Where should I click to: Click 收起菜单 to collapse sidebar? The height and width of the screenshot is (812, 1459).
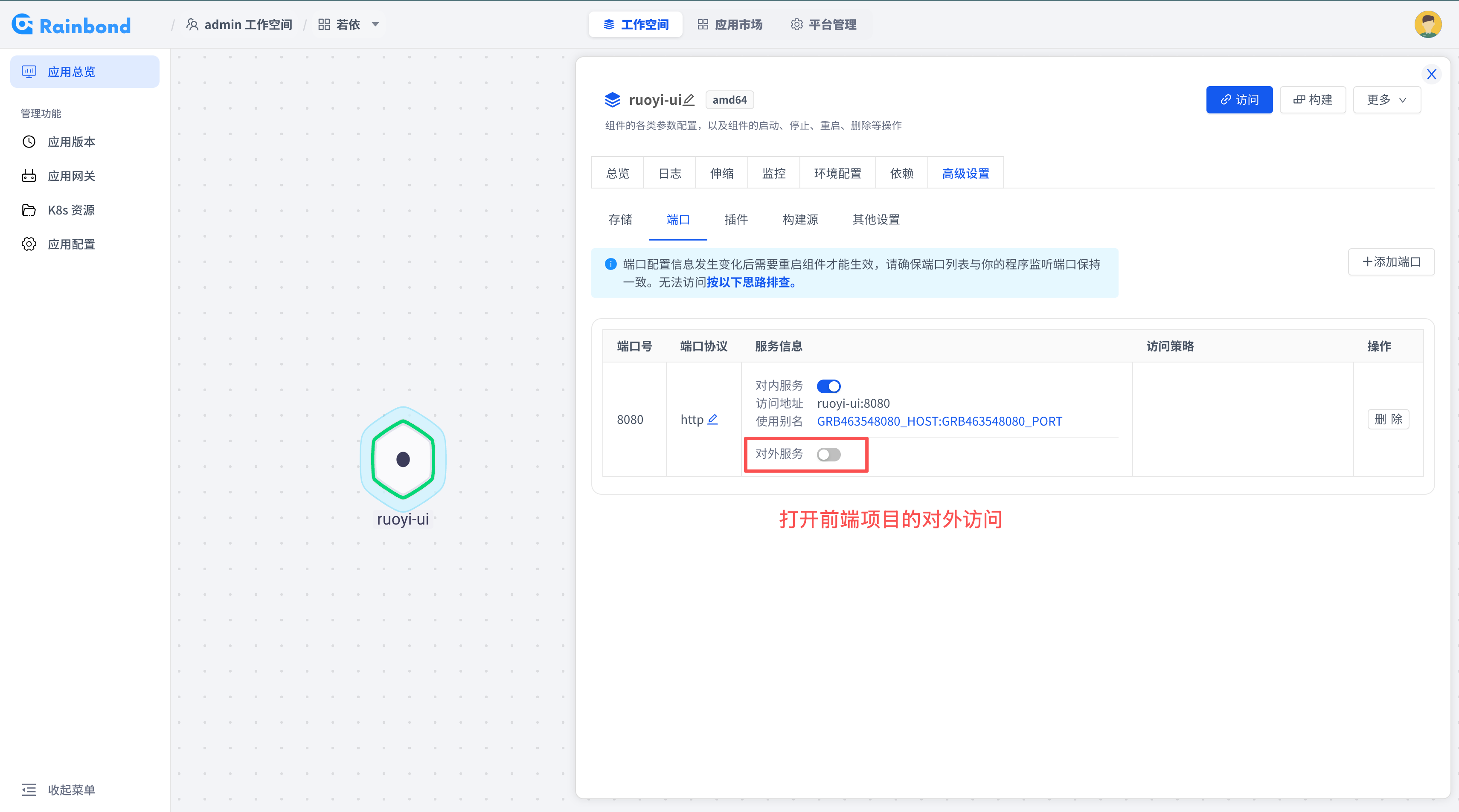pyautogui.click(x=58, y=789)
